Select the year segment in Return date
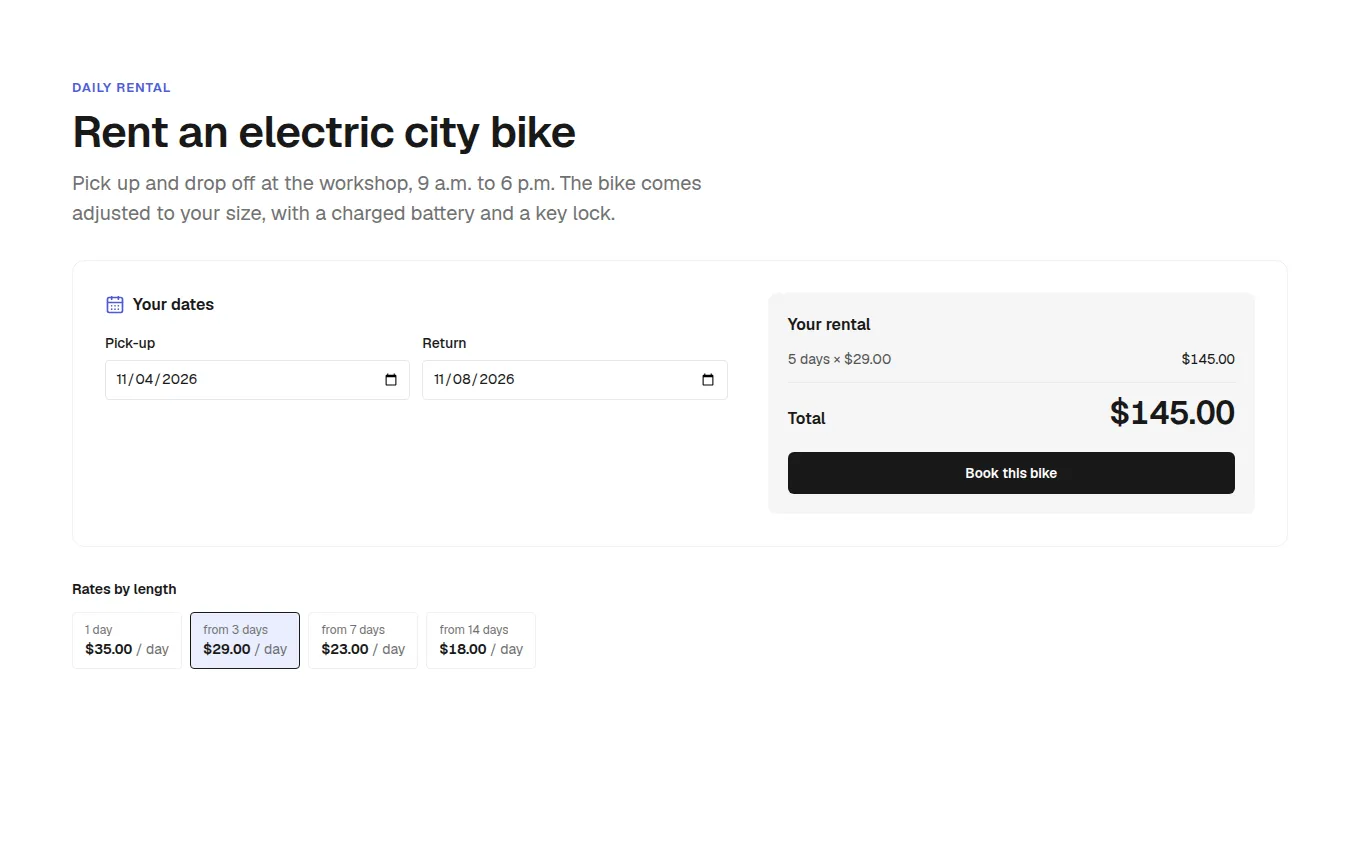Screen dimensions: 1360x850 (497, 380)
